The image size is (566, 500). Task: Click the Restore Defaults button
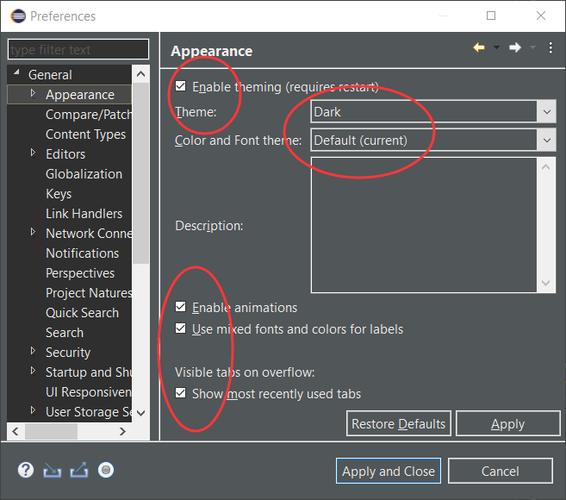399,423
